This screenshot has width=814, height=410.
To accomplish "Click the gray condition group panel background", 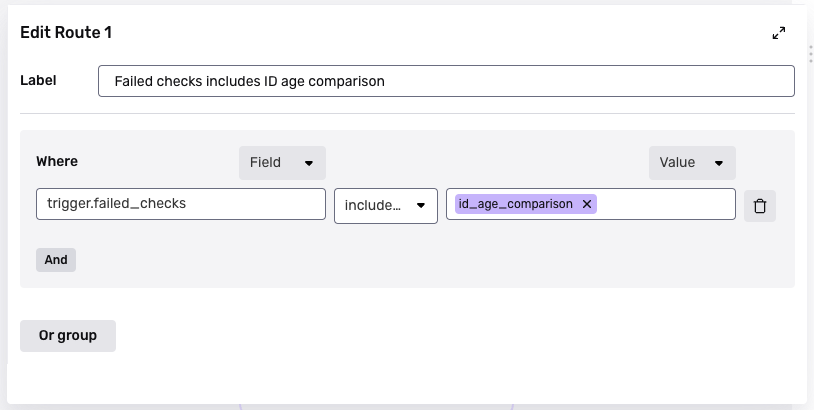I will pos(450,260).
